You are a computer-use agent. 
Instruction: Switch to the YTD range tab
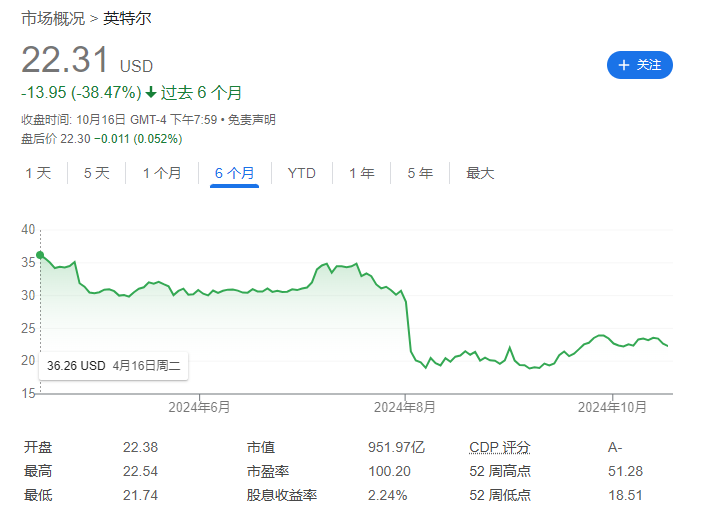click(302, 173)
